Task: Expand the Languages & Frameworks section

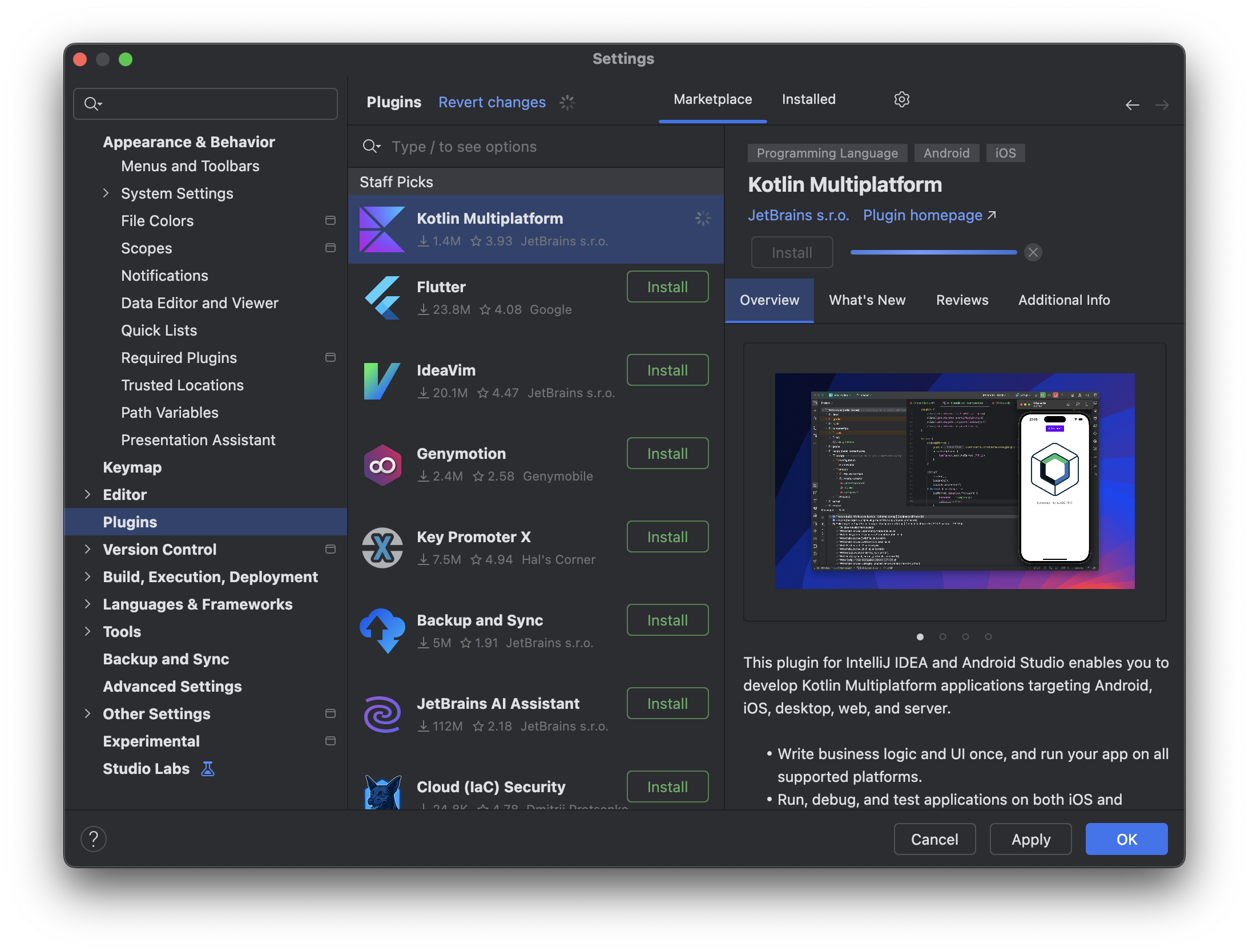Action: click(87, 604)
